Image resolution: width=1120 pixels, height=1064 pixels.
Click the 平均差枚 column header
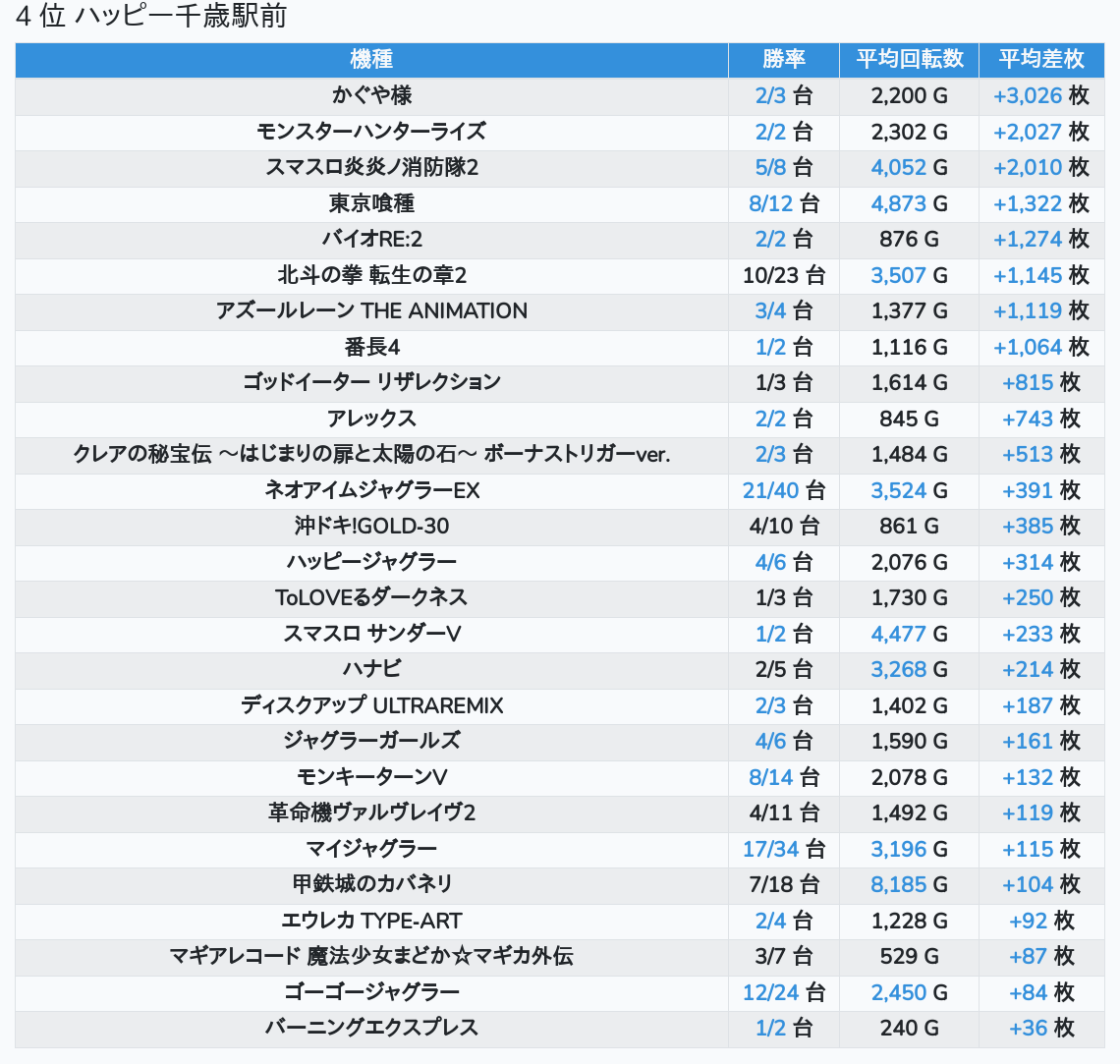1040,59
